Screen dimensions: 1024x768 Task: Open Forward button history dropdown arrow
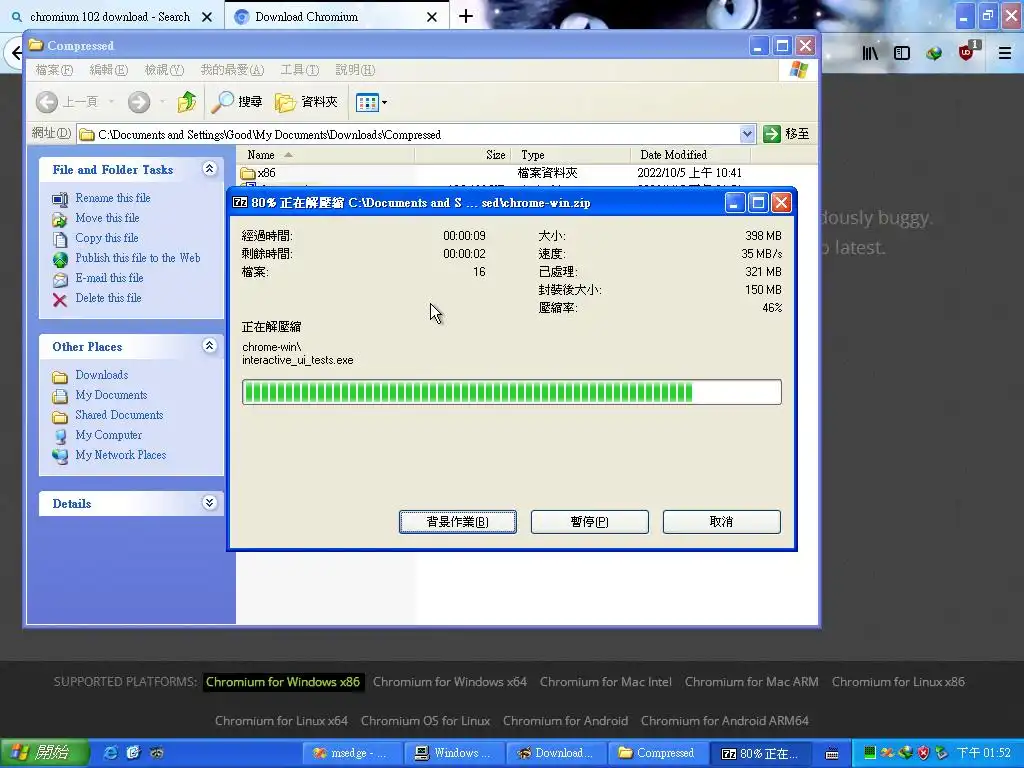click(x=162, y=102)
